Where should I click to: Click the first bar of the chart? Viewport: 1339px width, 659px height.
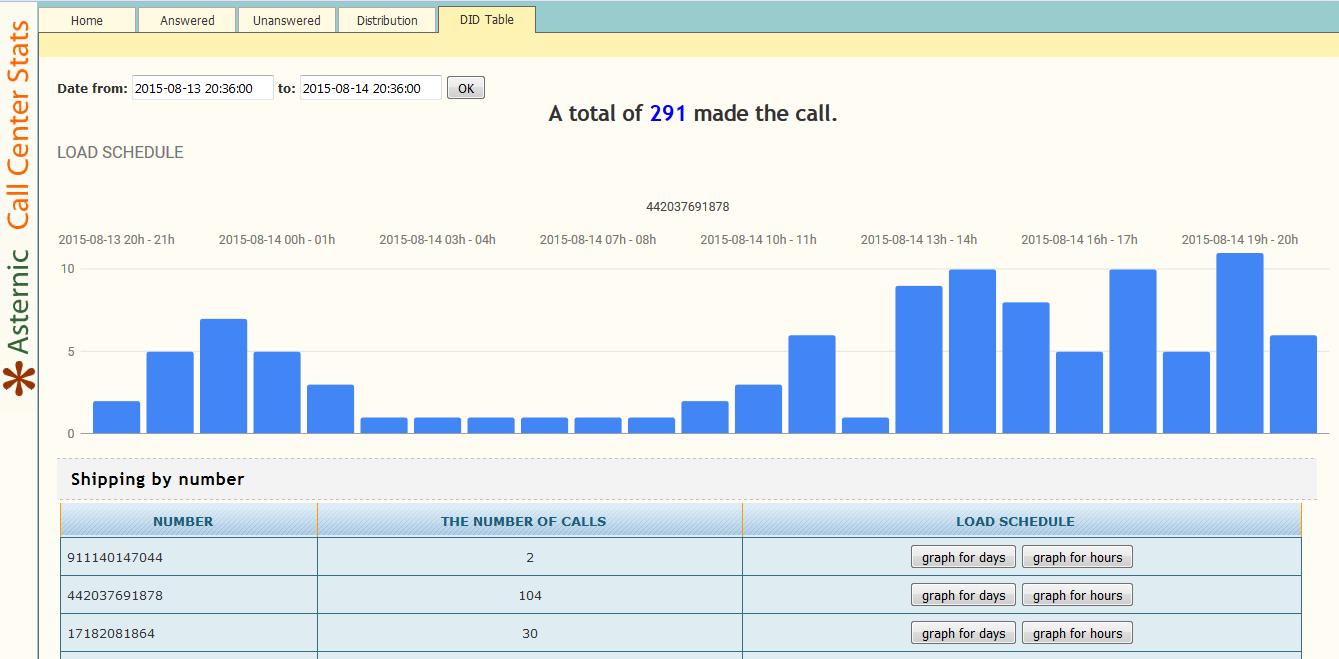[117, 417]
